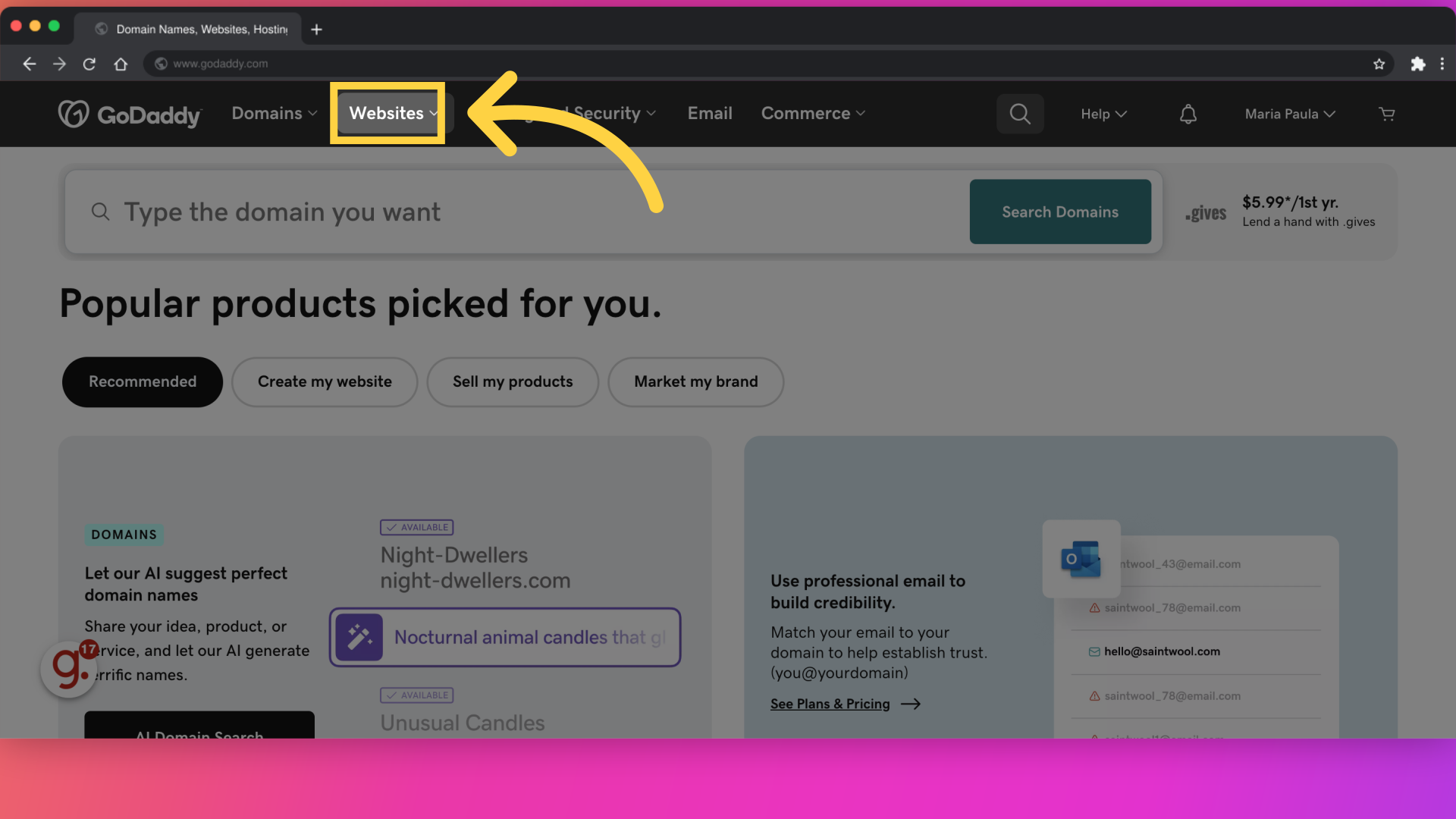Viewport: 1456px width, 819px height.
Task: Expand the Commerce navigation dropdown
Action: 813,113
